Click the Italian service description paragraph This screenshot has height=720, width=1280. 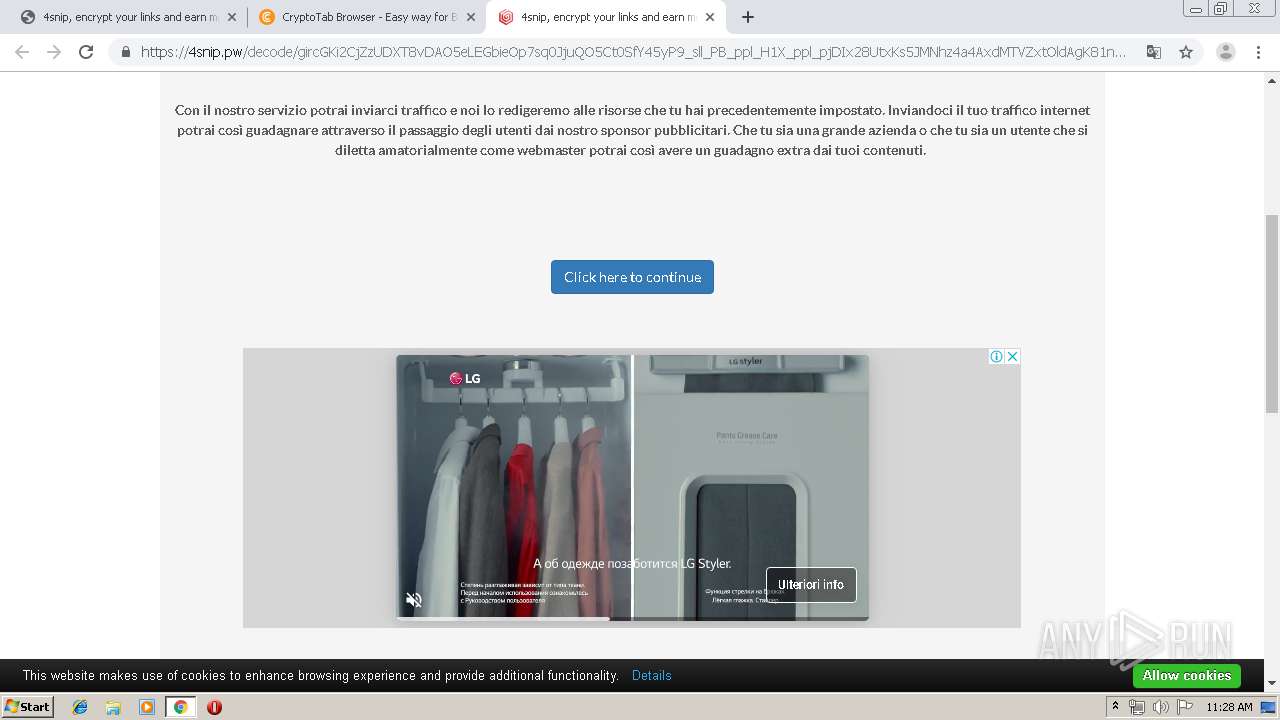632,130
